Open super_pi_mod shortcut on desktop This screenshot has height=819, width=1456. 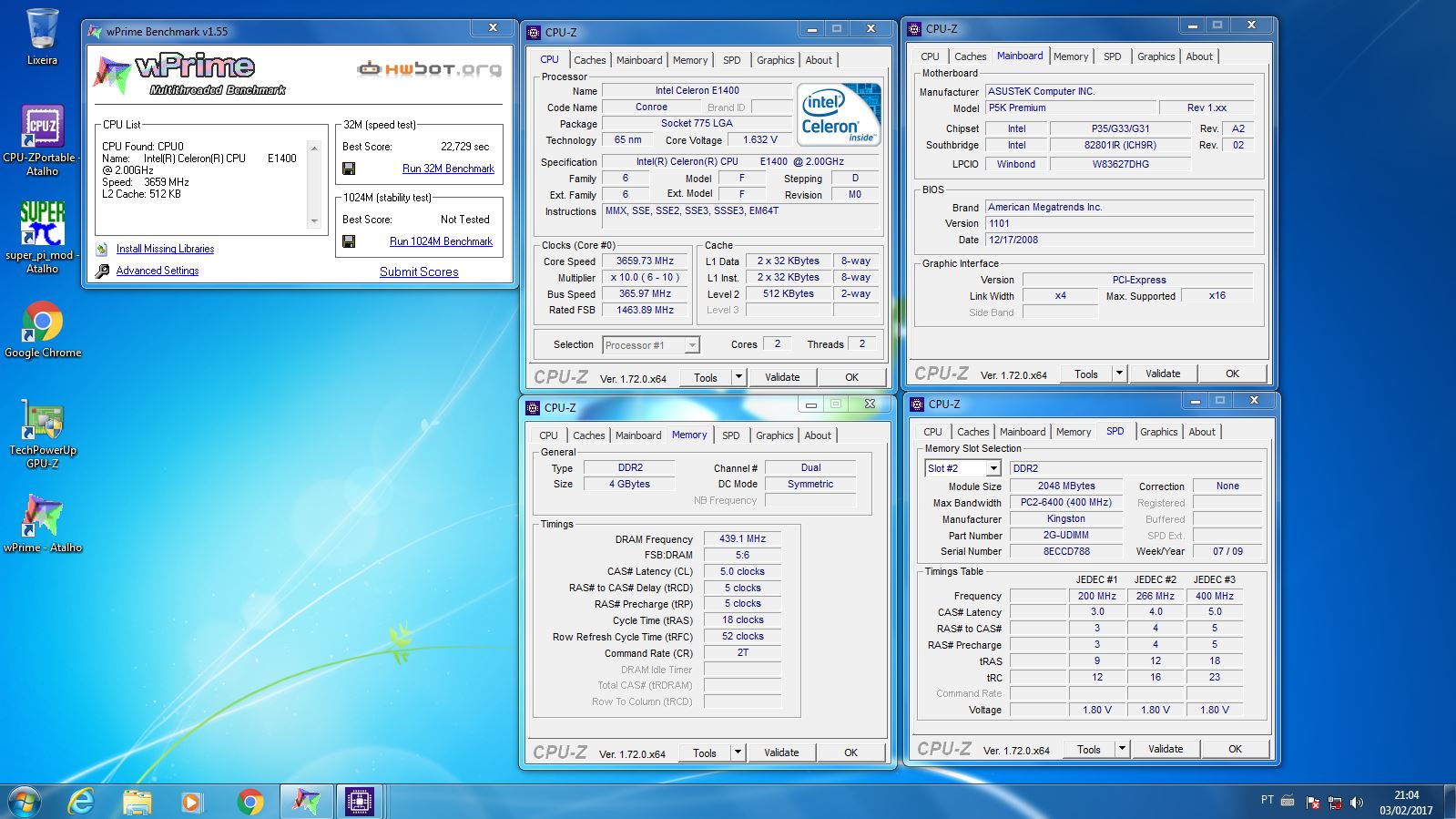[42, 237]
